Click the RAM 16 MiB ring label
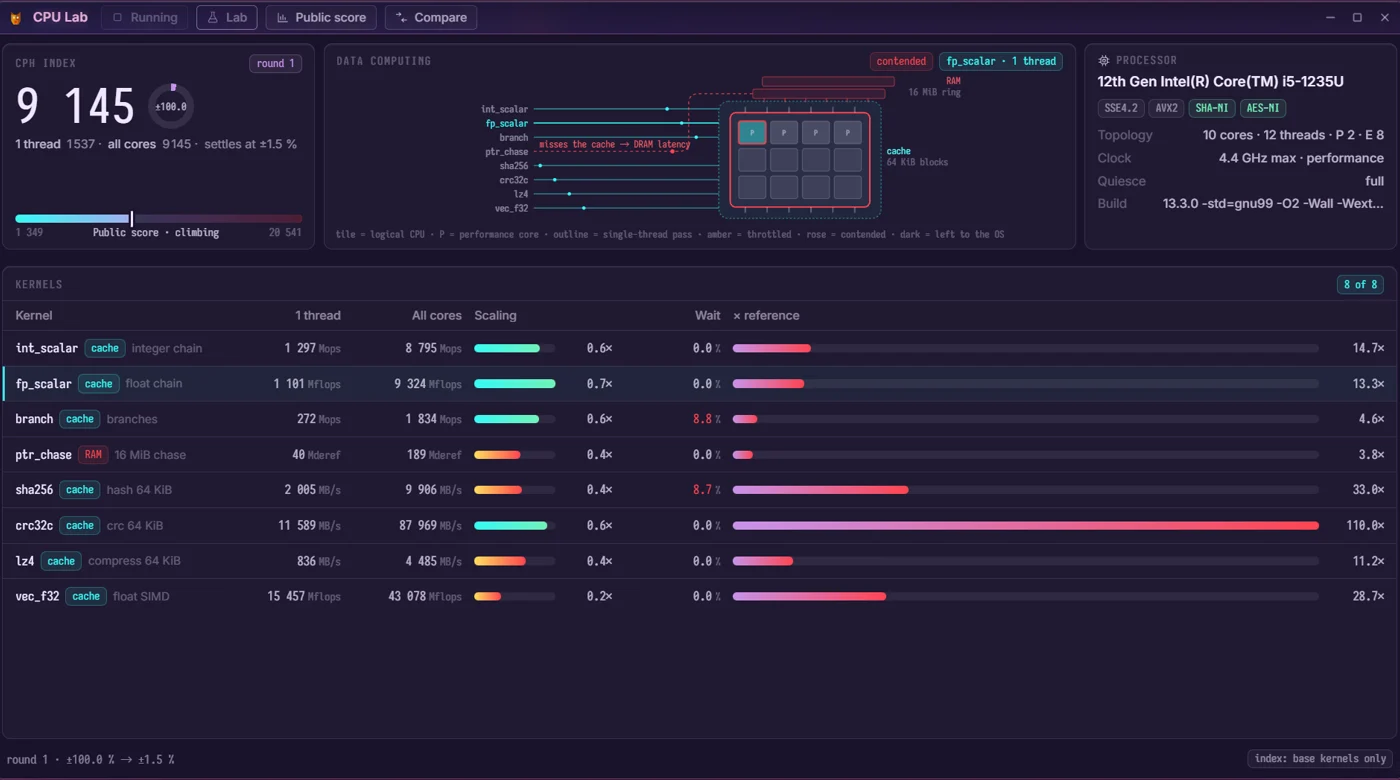 934,86
